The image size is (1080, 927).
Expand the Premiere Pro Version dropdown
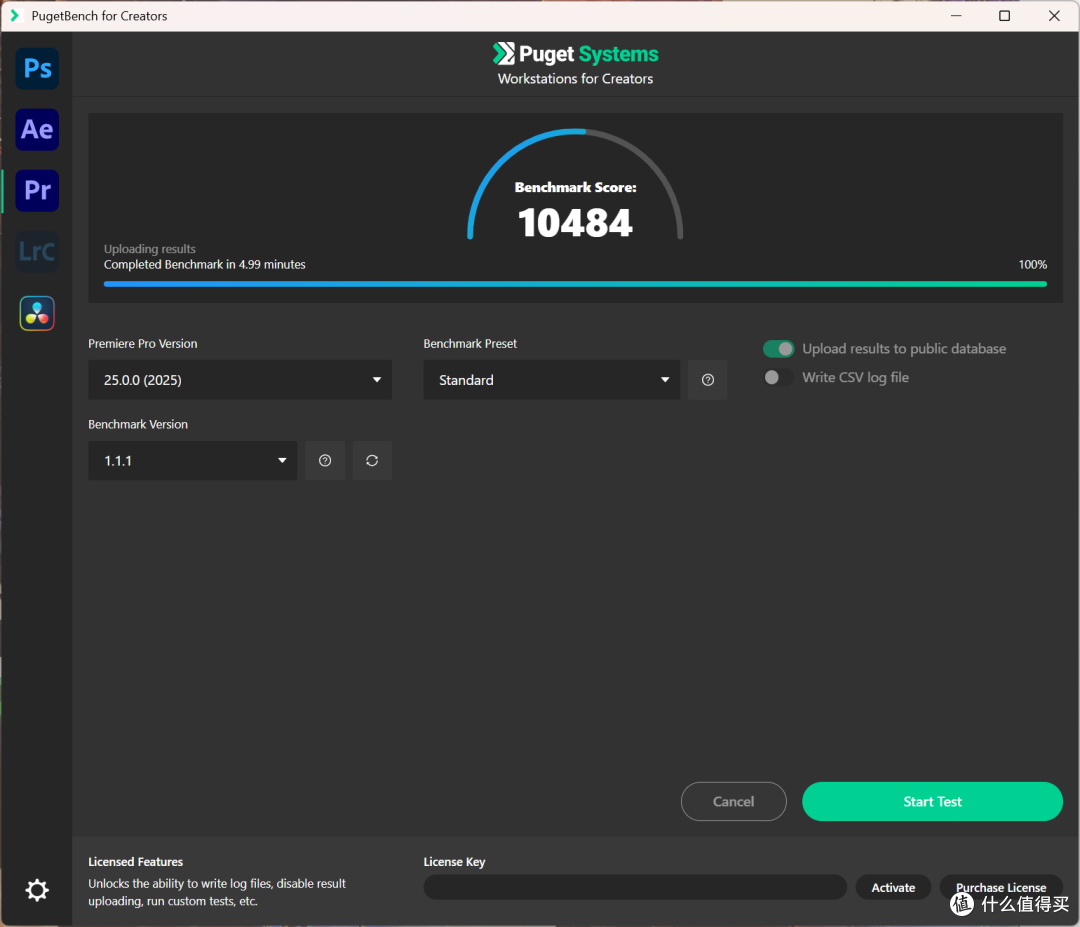click(240, 380)
